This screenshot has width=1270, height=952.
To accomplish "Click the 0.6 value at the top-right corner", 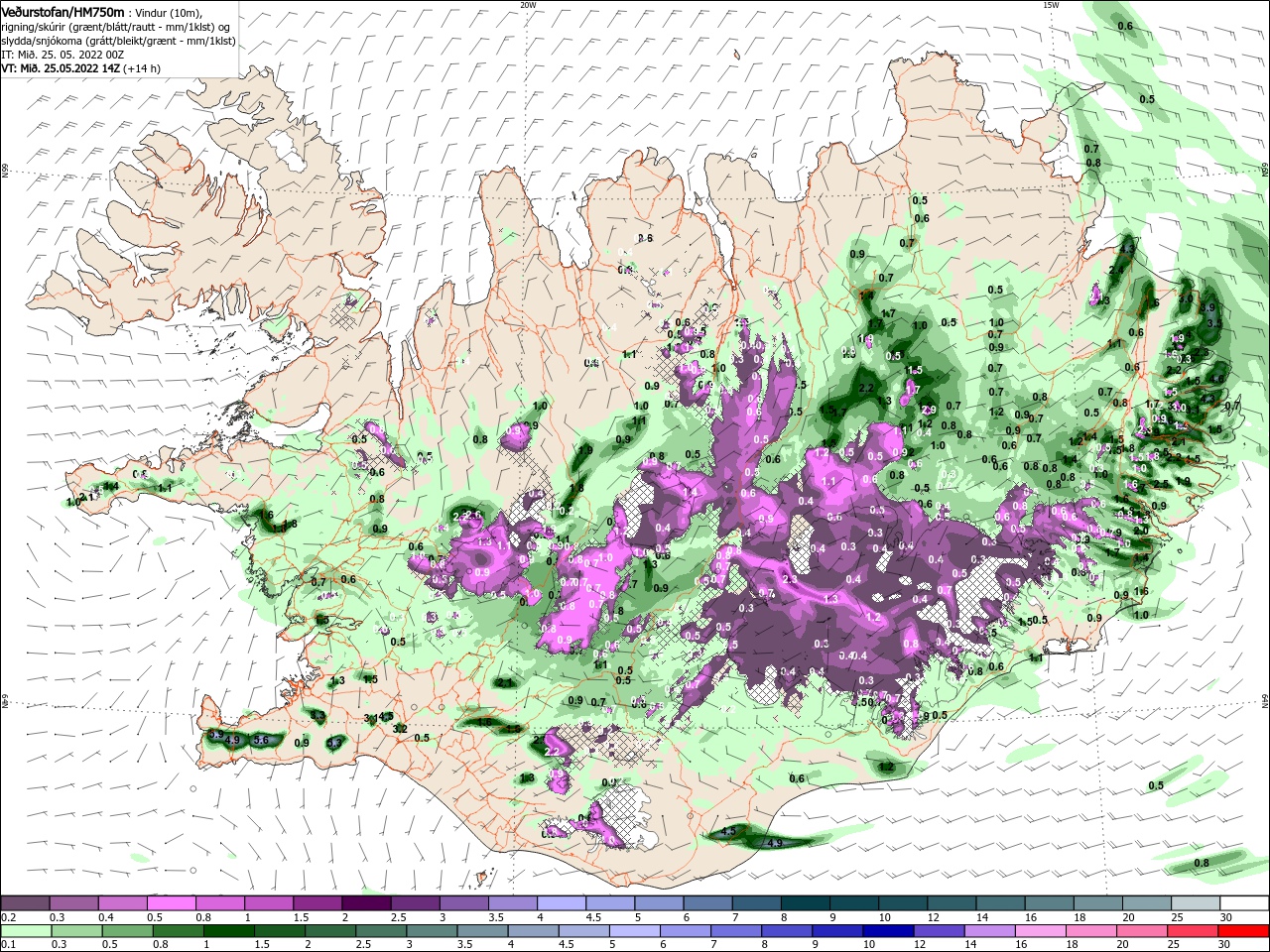I will pos(1125,26).
